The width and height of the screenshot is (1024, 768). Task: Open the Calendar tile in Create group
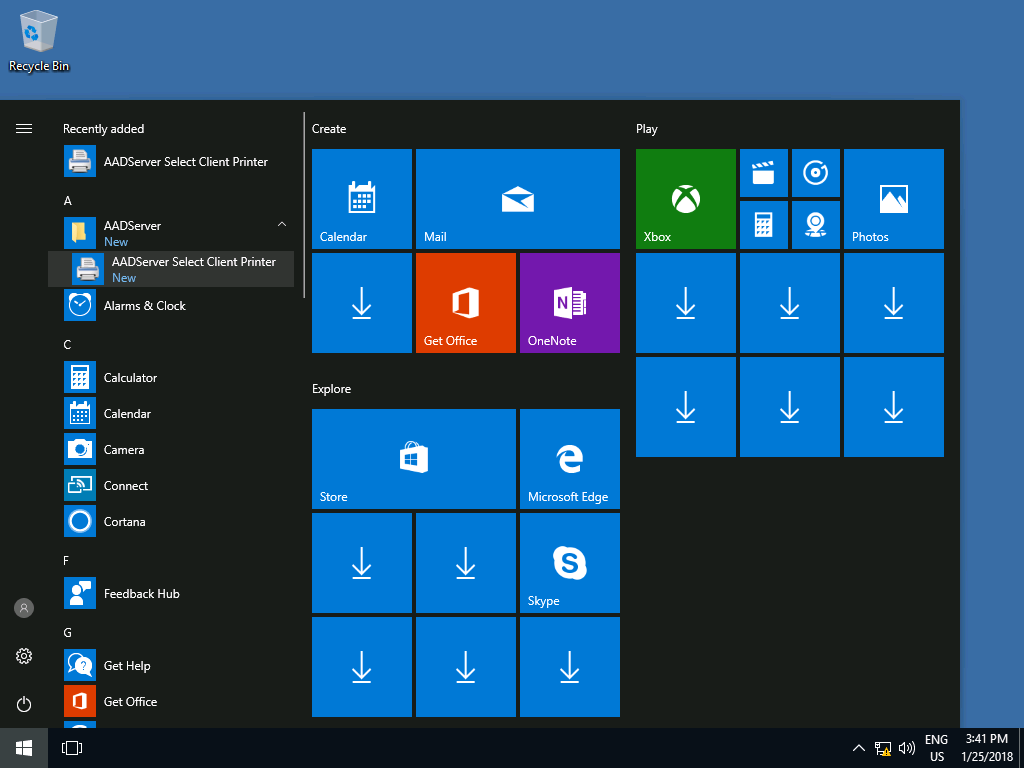tap(361, 199)
